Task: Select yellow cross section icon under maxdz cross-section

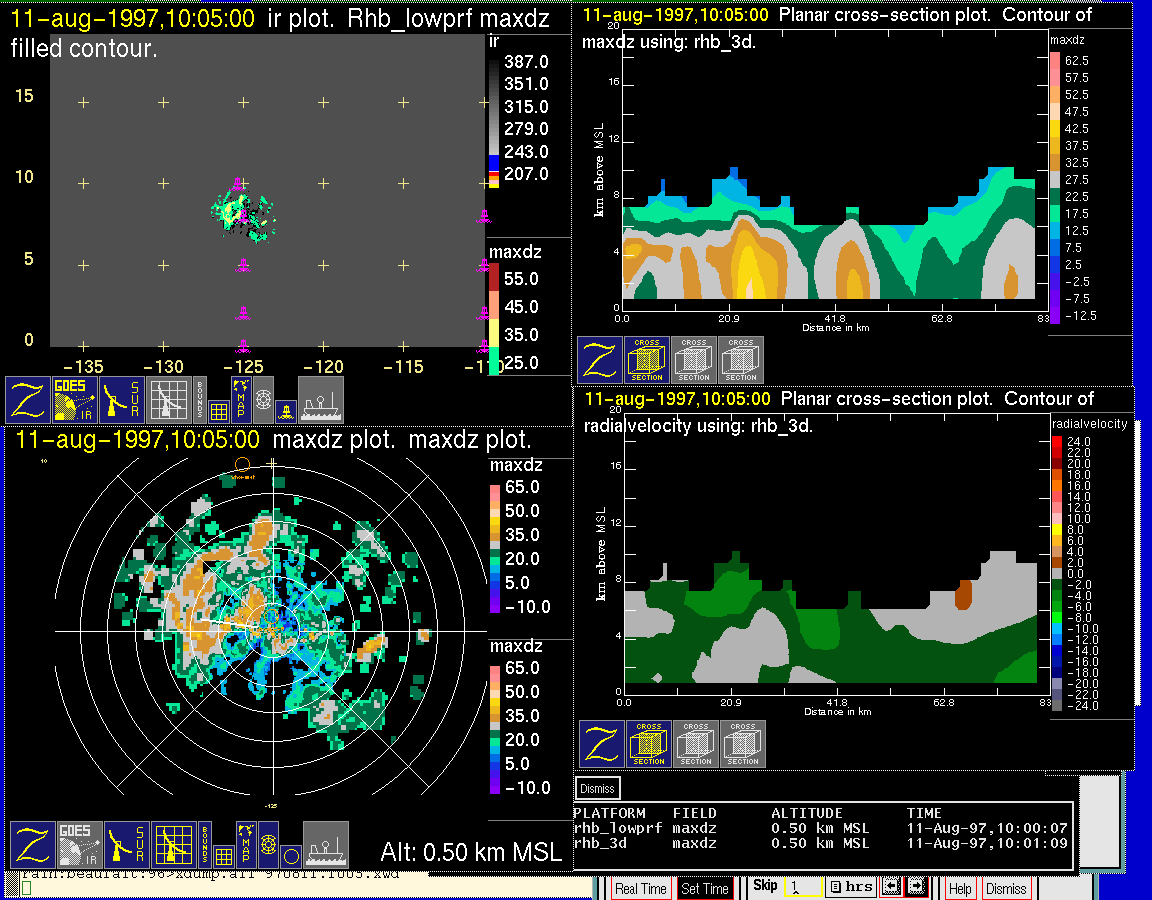Action: tap(647, 360)
